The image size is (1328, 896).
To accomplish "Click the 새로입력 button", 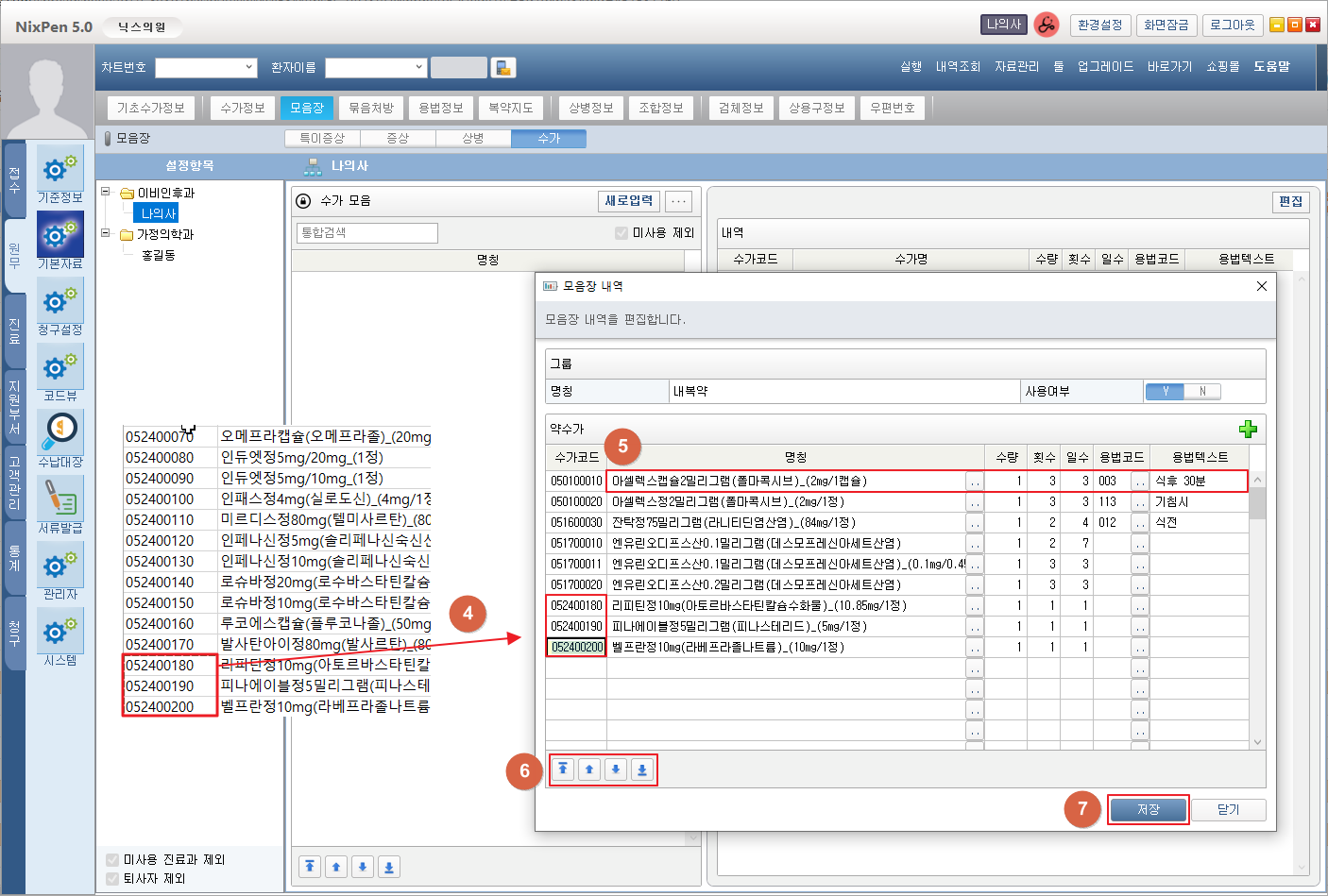I will click(629, 201).
